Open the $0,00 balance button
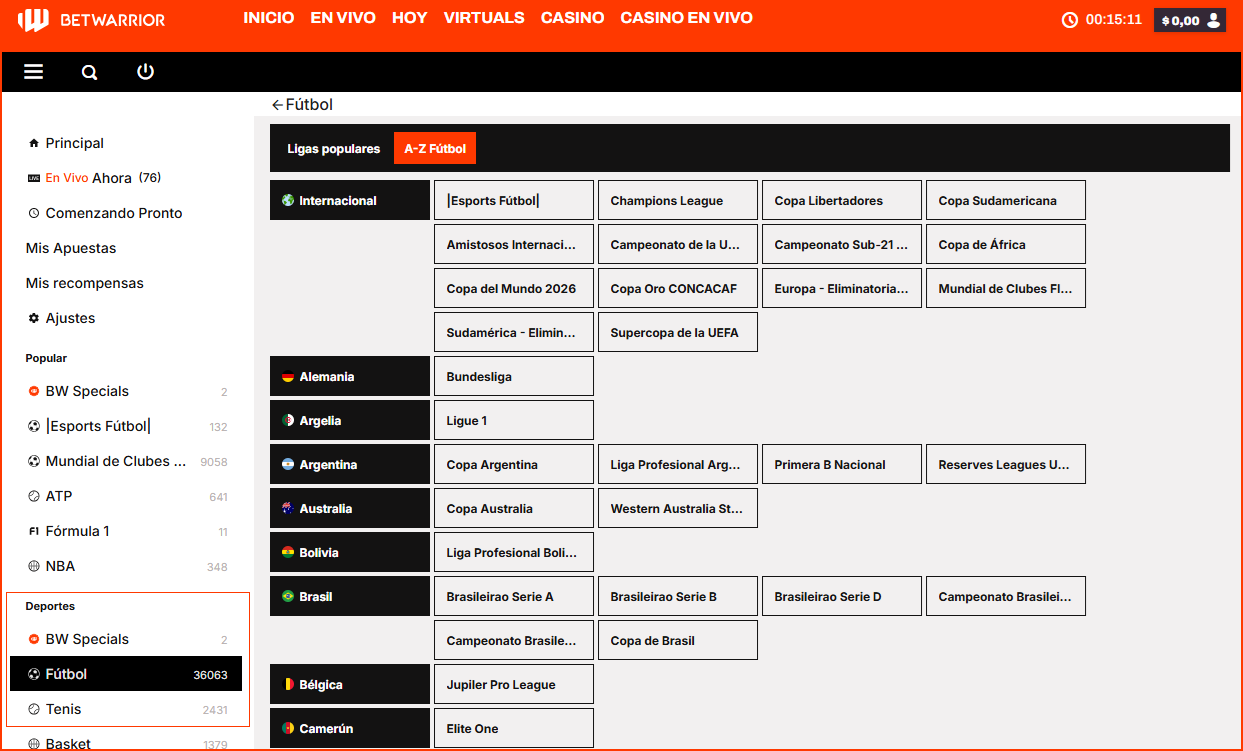This screenshot has width=1243, height=751. tap(1190, 20)
